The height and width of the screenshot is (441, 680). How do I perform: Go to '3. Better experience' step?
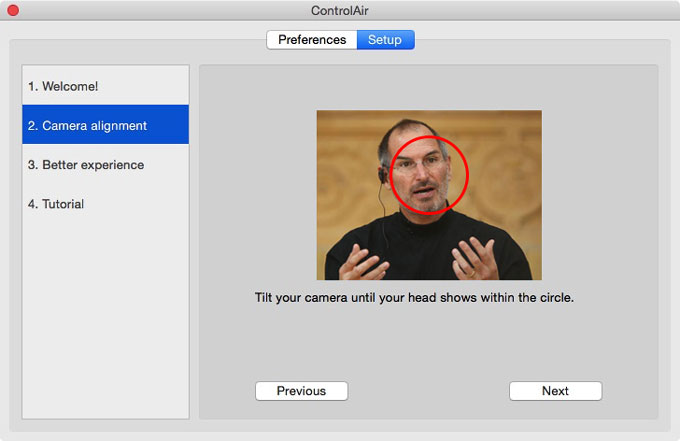105,164
